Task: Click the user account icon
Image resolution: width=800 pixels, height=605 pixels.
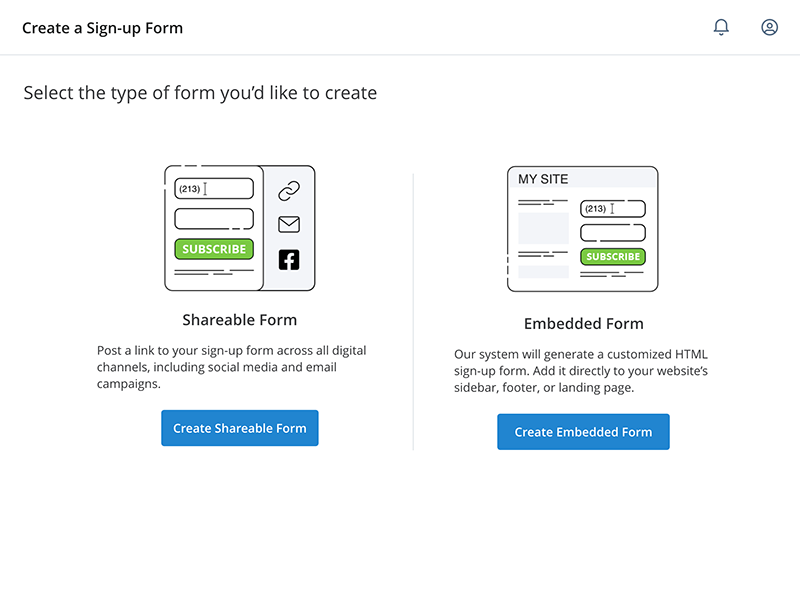Action: click(769, 27)
